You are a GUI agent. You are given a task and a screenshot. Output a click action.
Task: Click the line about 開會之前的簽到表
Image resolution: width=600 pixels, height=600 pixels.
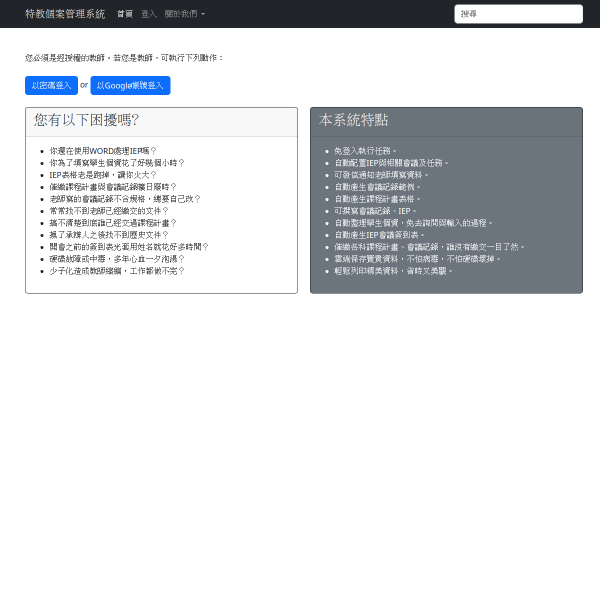pyautogui.click(x=129, y=247)
